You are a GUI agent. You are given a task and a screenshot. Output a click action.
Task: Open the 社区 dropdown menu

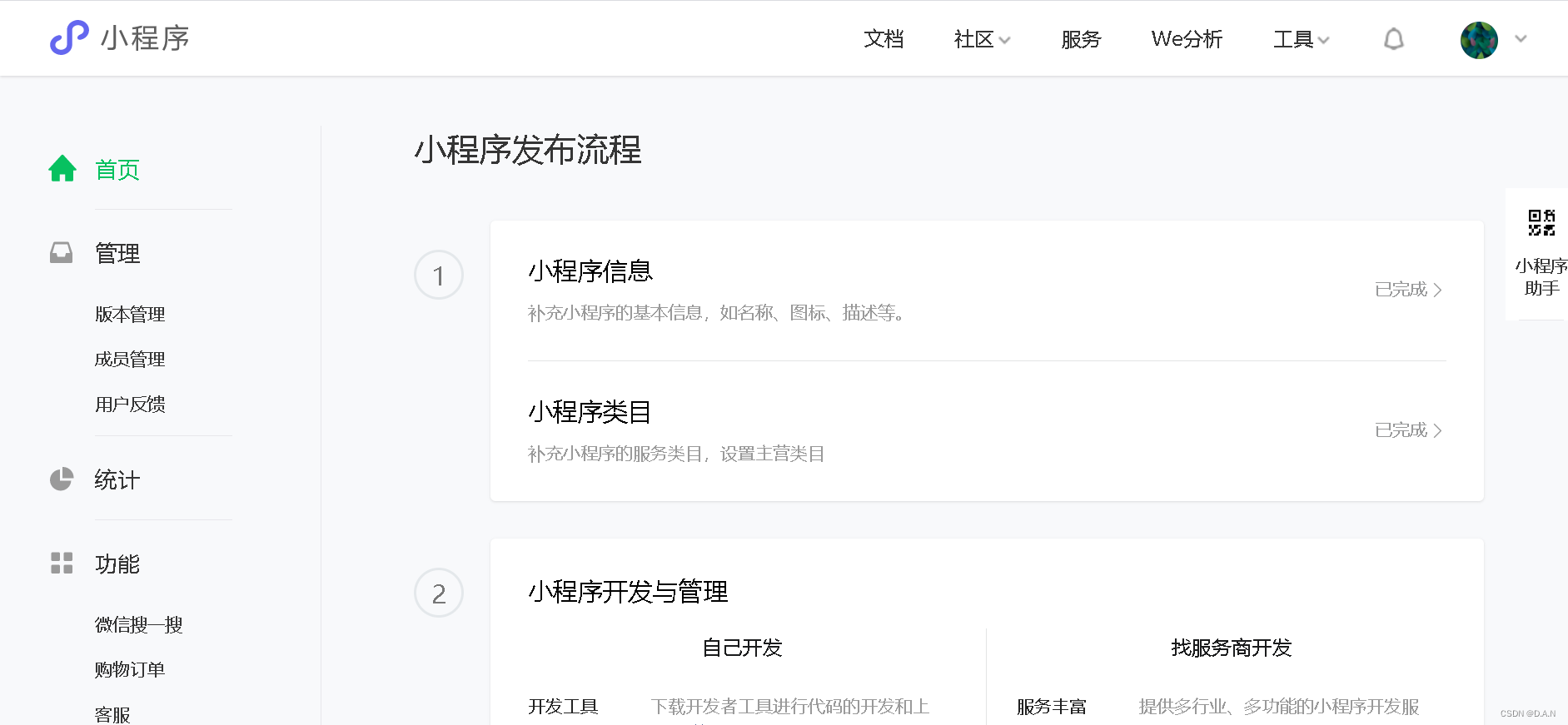click(x=982, y=39)
